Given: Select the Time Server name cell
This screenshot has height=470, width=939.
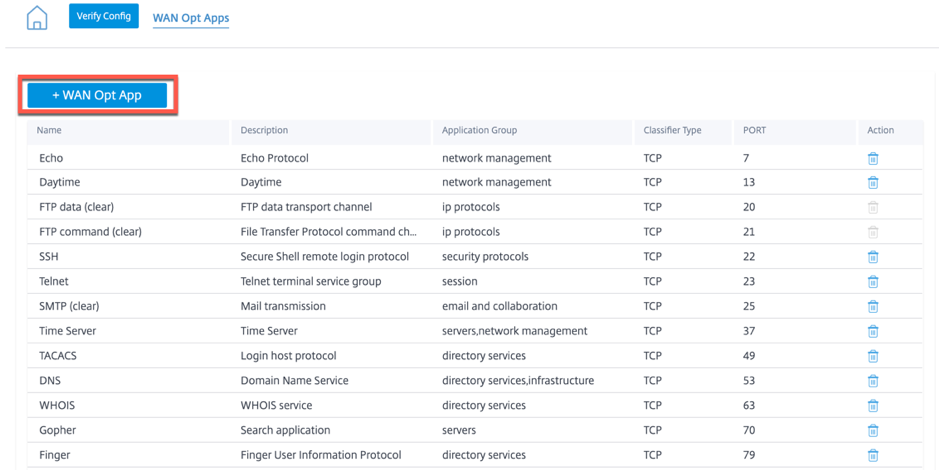Looking at the screenshot, I should [x=68, y=331].
